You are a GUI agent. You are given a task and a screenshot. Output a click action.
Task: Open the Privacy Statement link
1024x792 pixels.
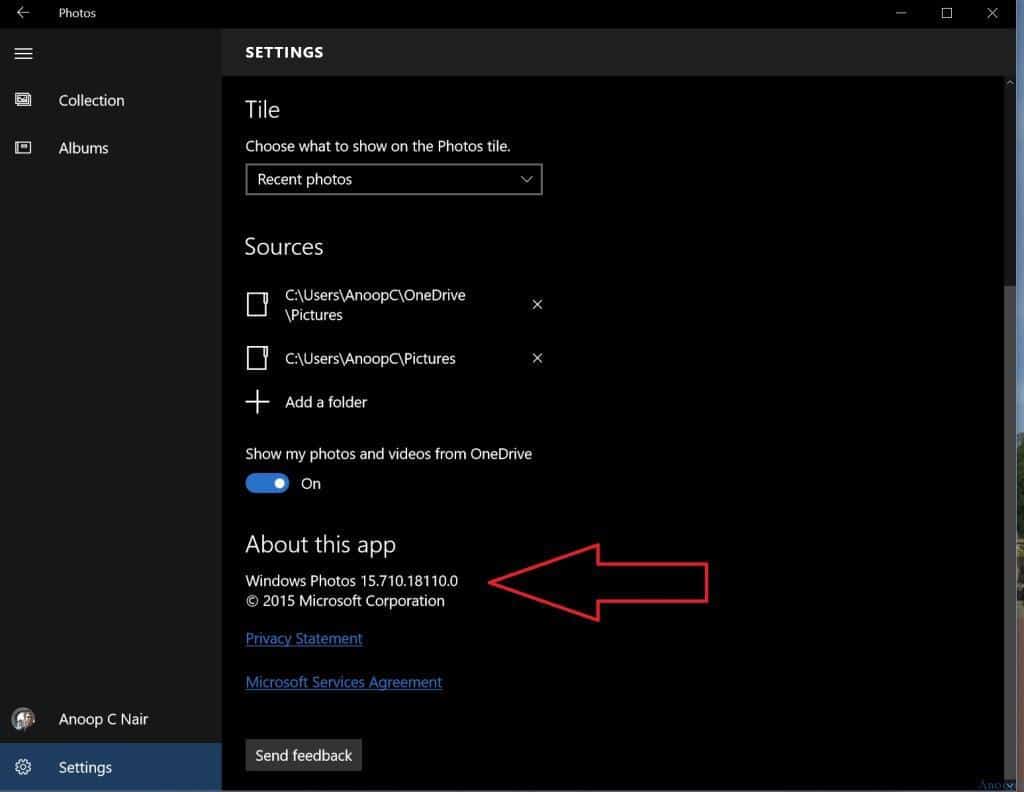[x=304, y=638]
